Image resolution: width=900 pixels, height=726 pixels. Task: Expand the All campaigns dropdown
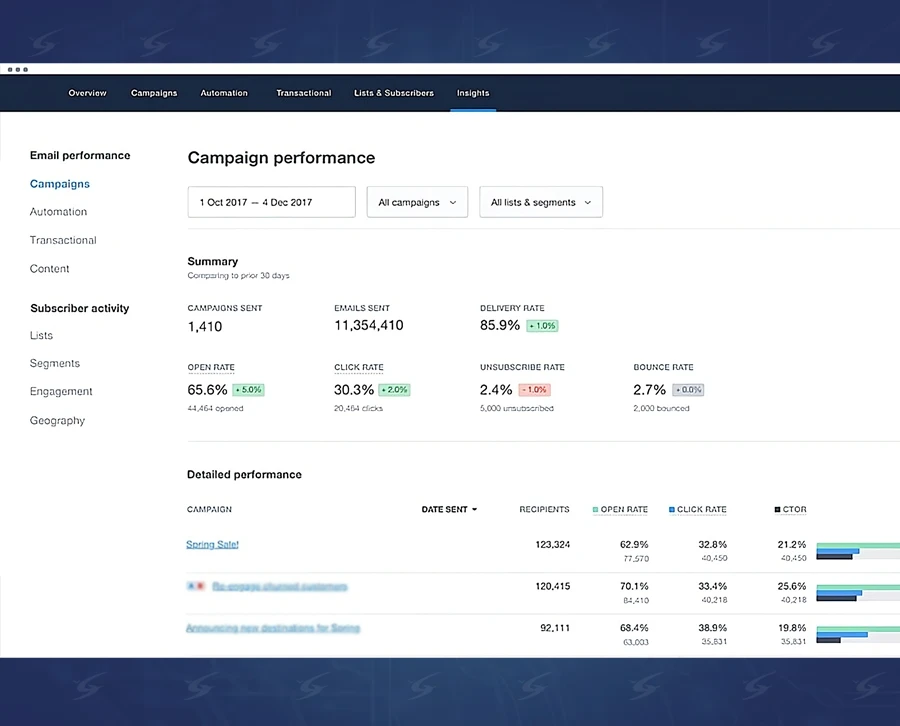417,202
